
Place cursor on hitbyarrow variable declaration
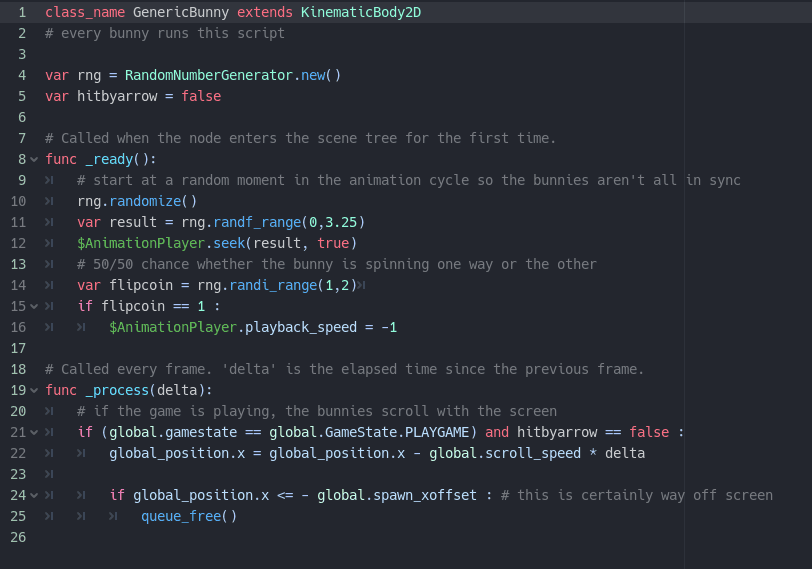coord(117,96)
